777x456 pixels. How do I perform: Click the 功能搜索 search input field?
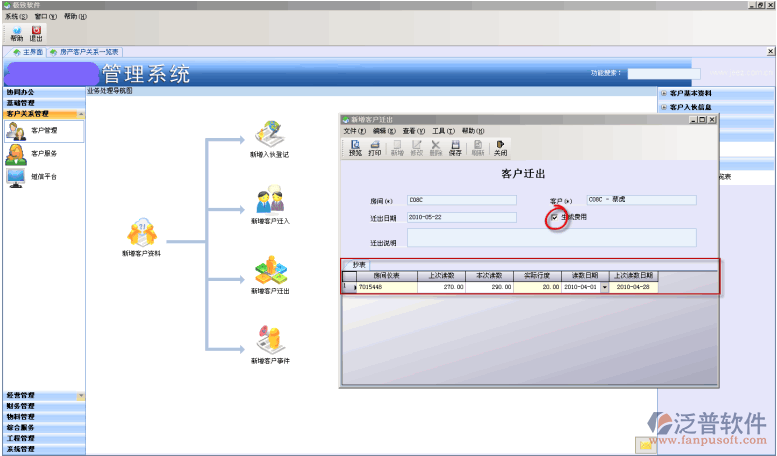point(664,74)
